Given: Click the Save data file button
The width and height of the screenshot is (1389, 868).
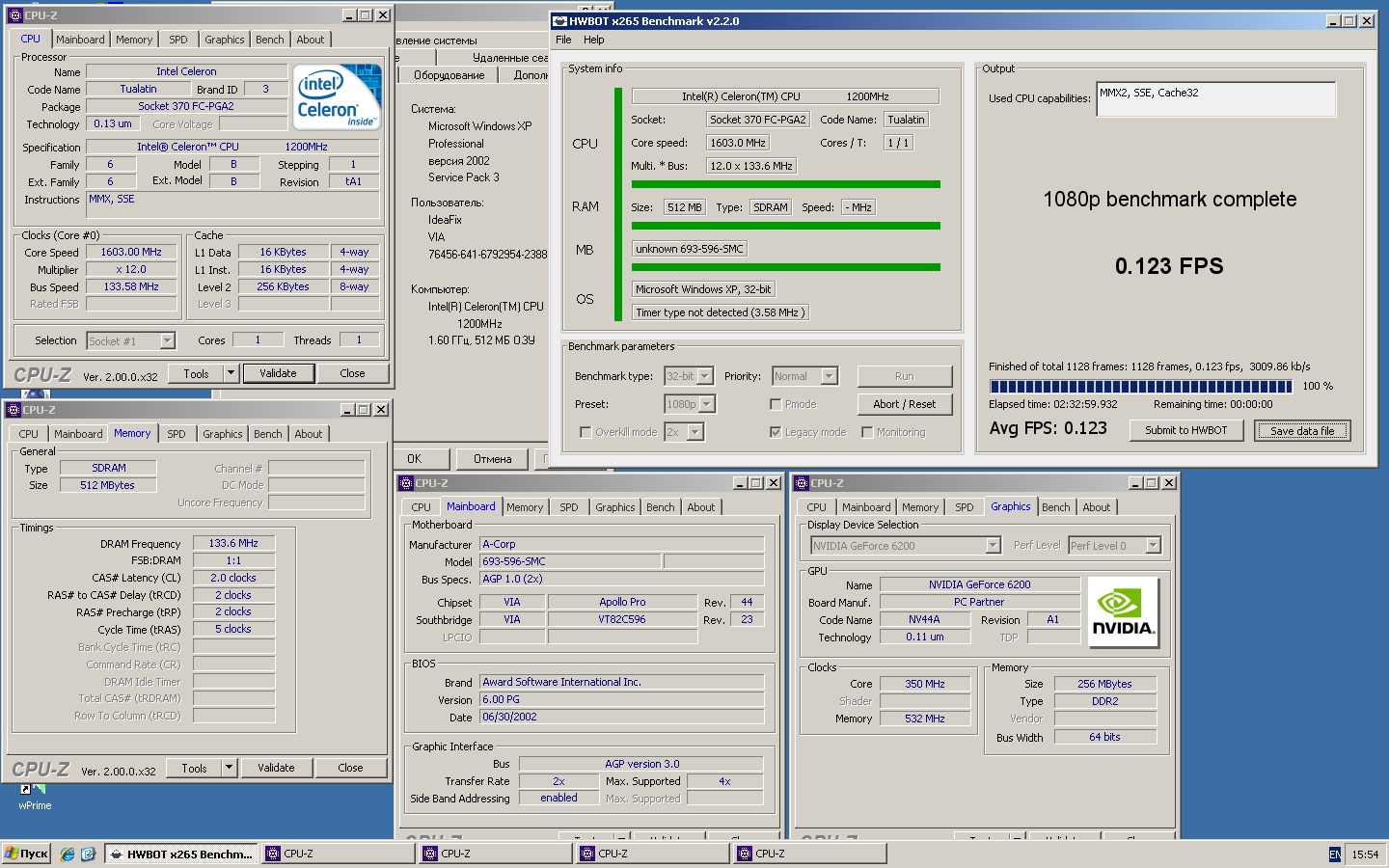Looking at the screenshot, I should [x=1302, y=430].
